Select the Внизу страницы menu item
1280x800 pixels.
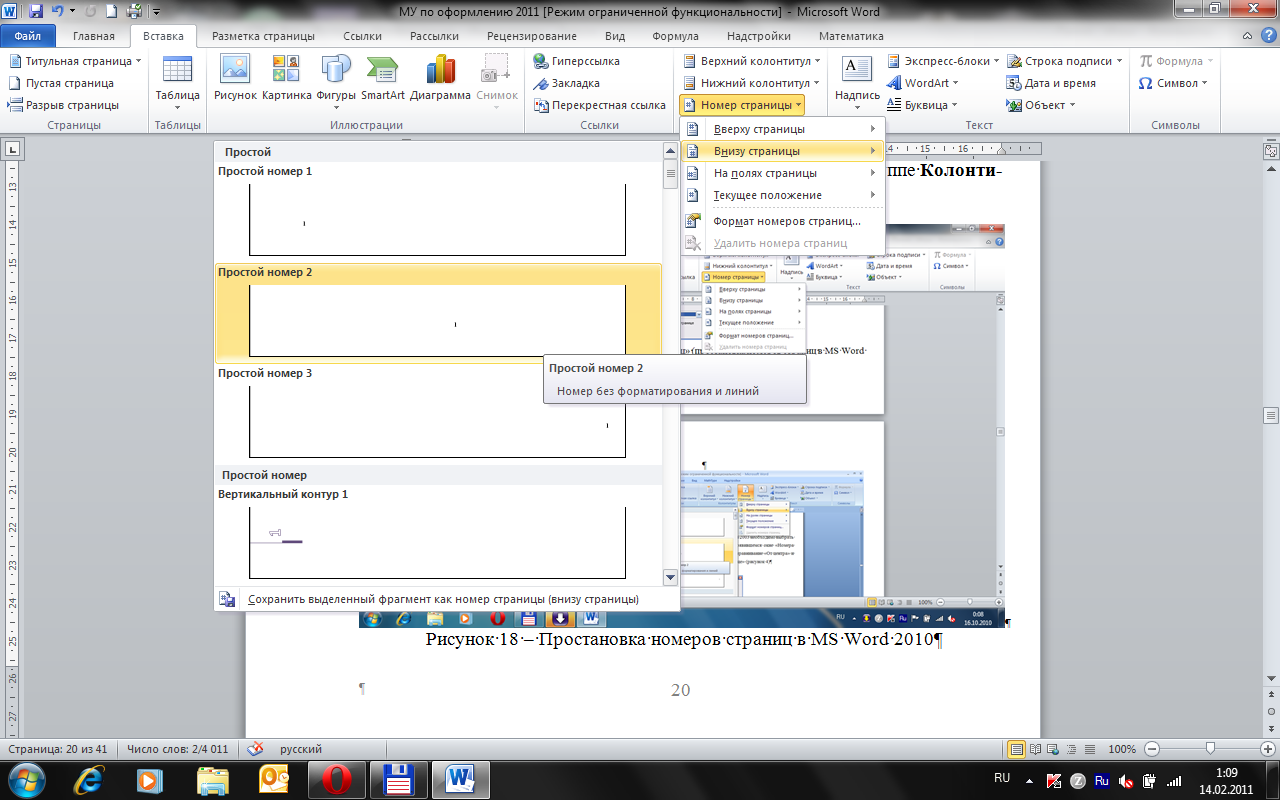[783, 151]
